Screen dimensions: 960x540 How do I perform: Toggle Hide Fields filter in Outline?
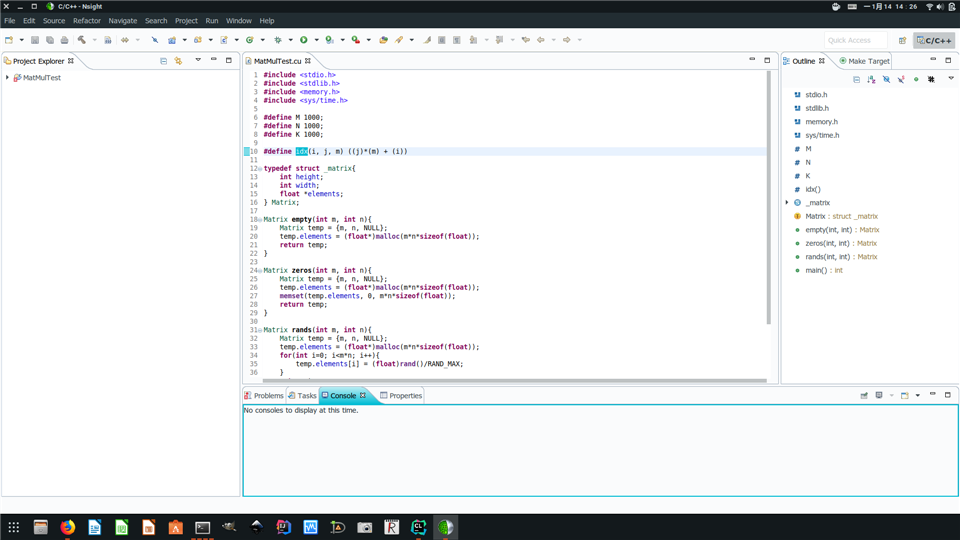click(x=886, y=79)
